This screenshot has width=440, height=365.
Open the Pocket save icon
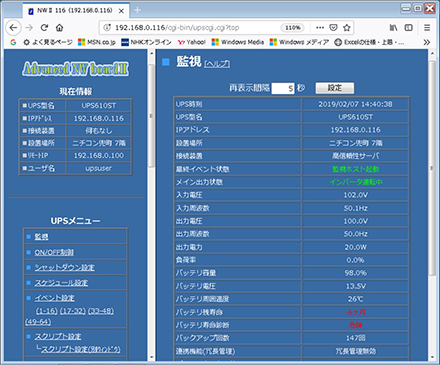click(x=333, y=28)
